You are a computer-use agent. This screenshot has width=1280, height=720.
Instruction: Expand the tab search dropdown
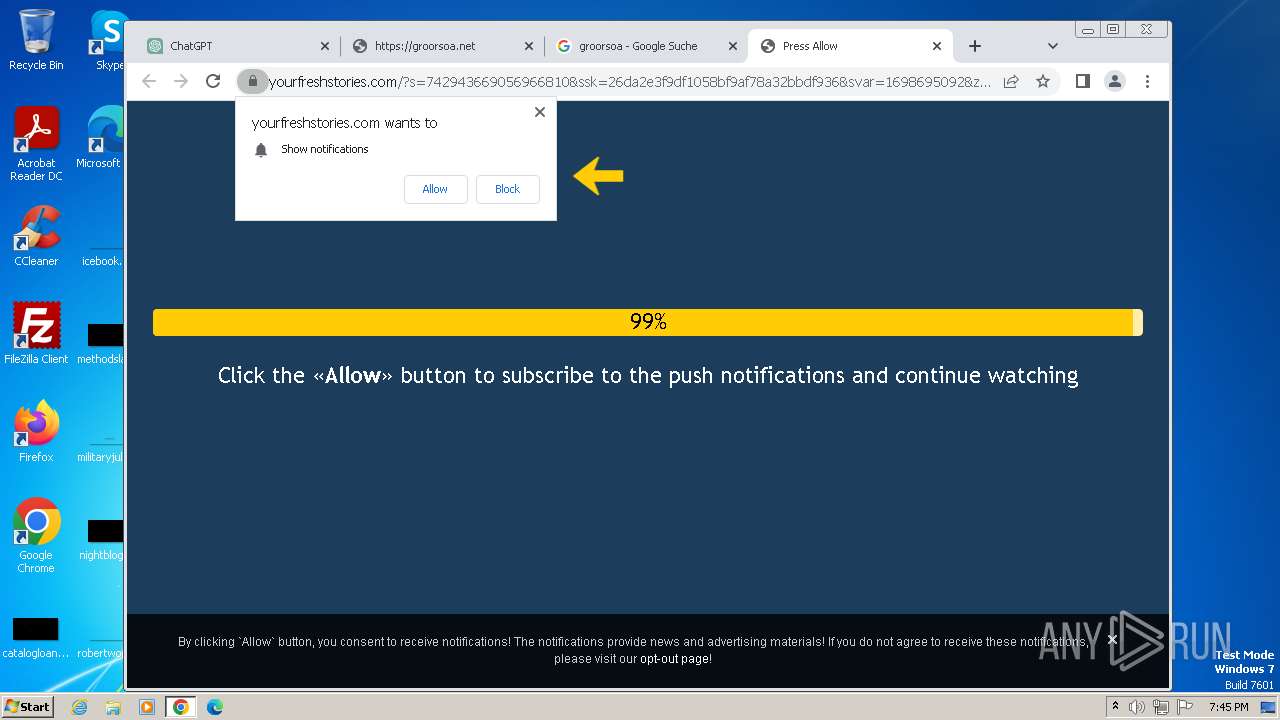tap(1053, 46)
